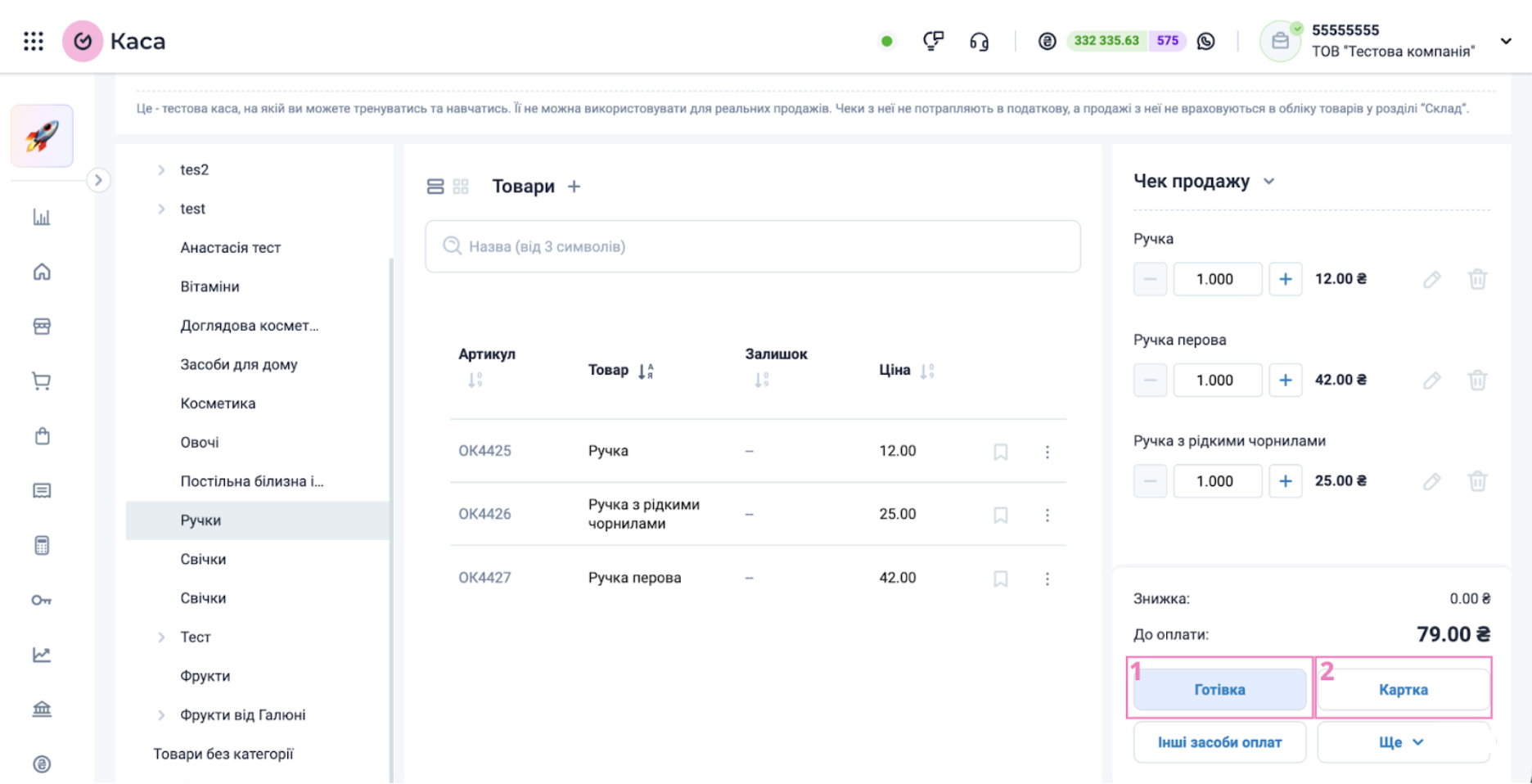This screenshot has width=1532, height=784.
Task: Expand the tes2 category
Action: 161,170
